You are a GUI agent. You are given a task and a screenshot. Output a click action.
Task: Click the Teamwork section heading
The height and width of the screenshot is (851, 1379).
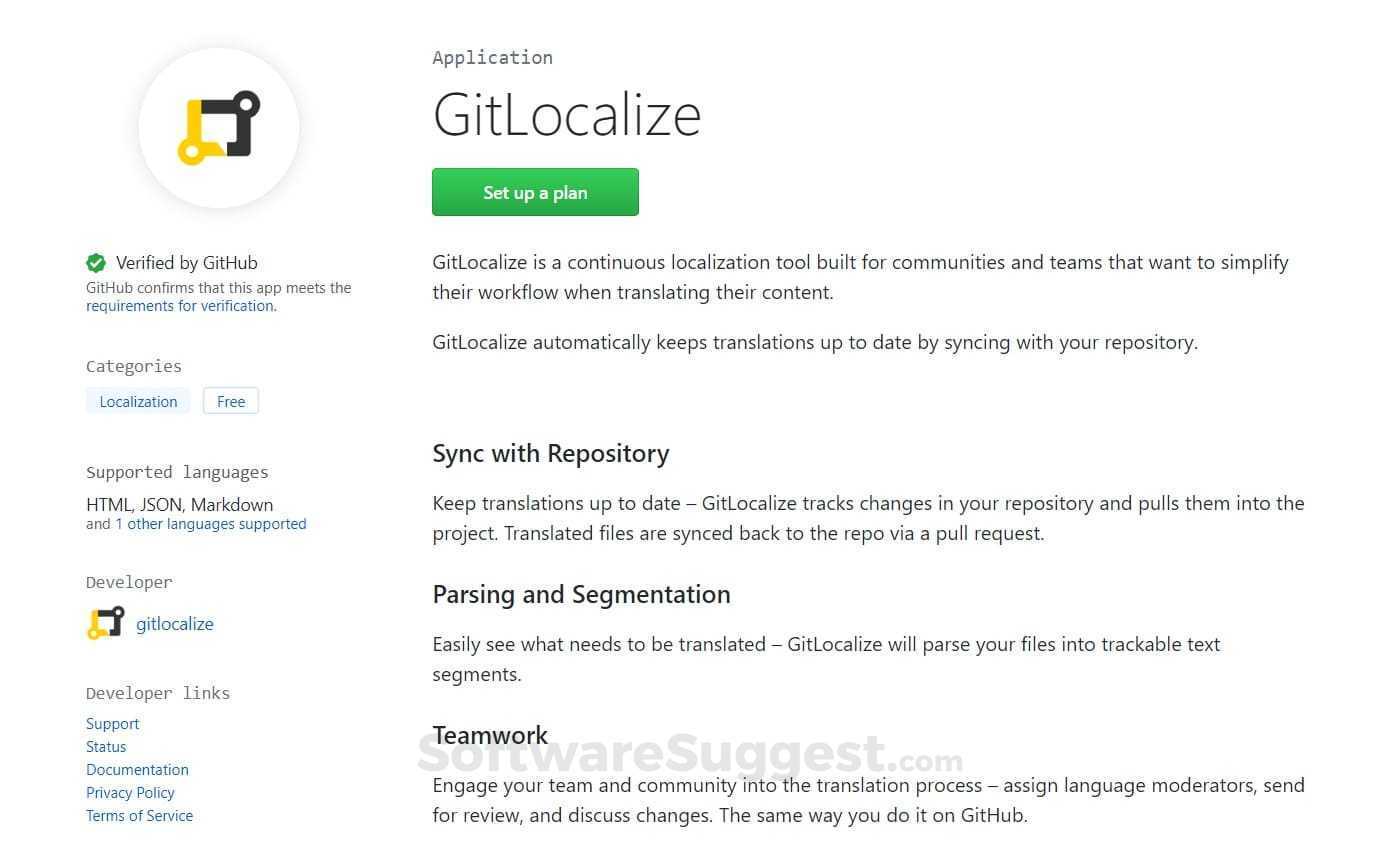(490, 735)
